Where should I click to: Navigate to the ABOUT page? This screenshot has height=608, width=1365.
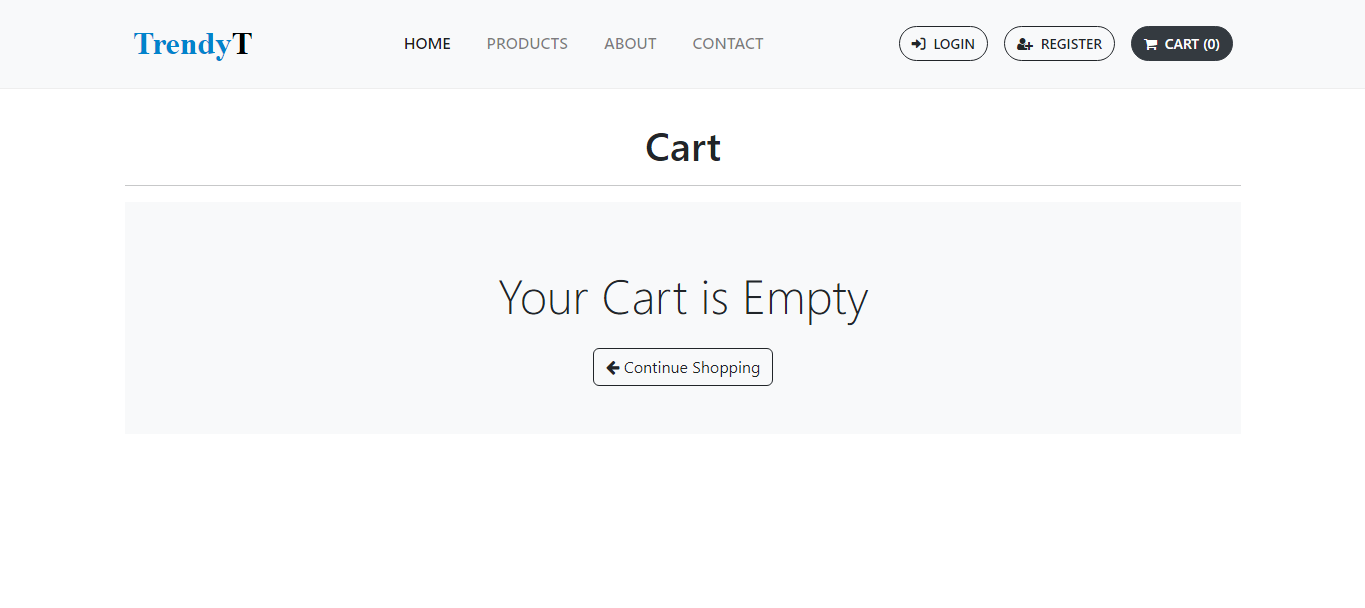(630, 44)
